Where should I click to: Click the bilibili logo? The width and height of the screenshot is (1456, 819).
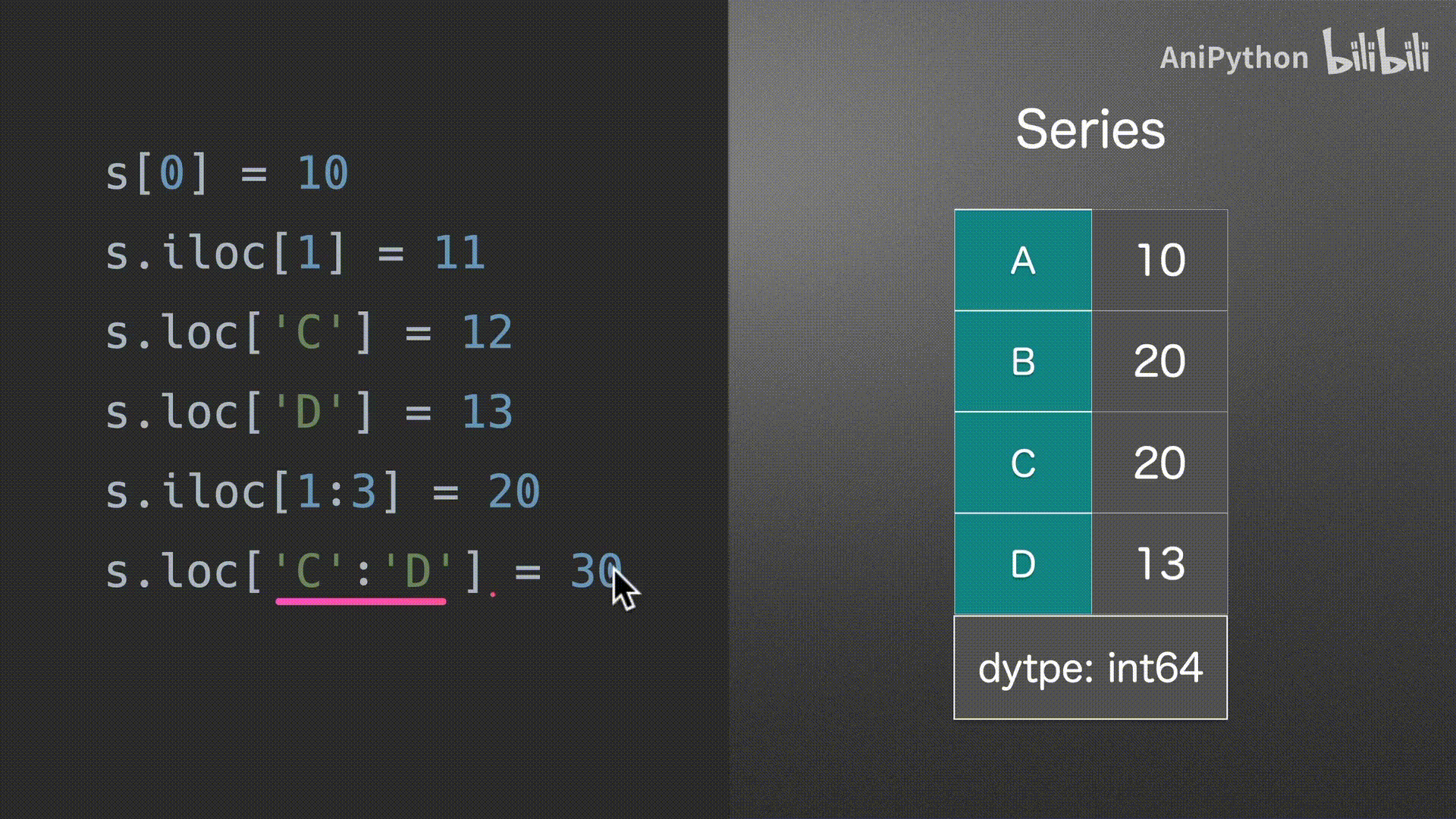[1376, 52]
